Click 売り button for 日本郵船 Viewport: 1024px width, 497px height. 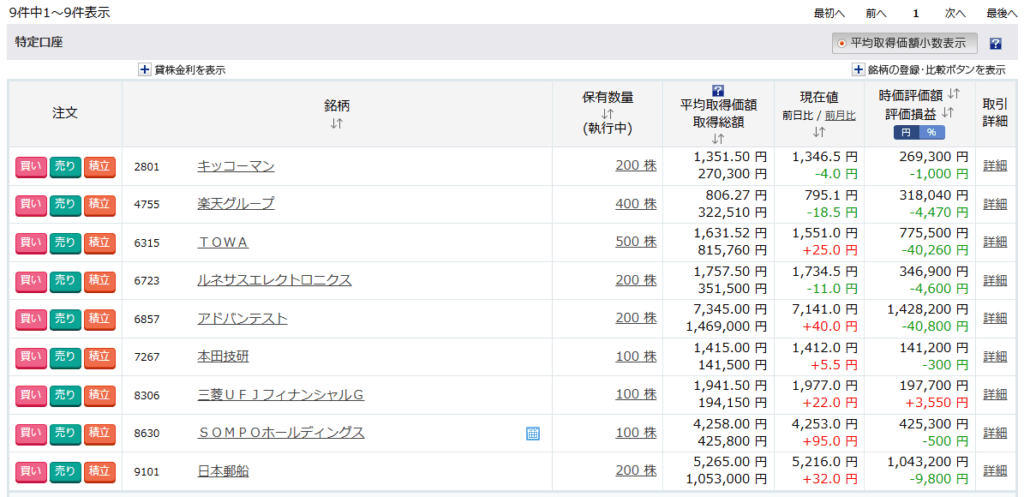[x=65, y=473]
